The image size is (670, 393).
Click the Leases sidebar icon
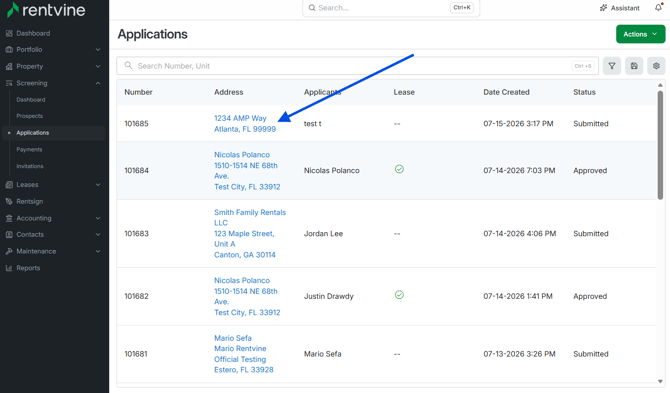[9, 185]
